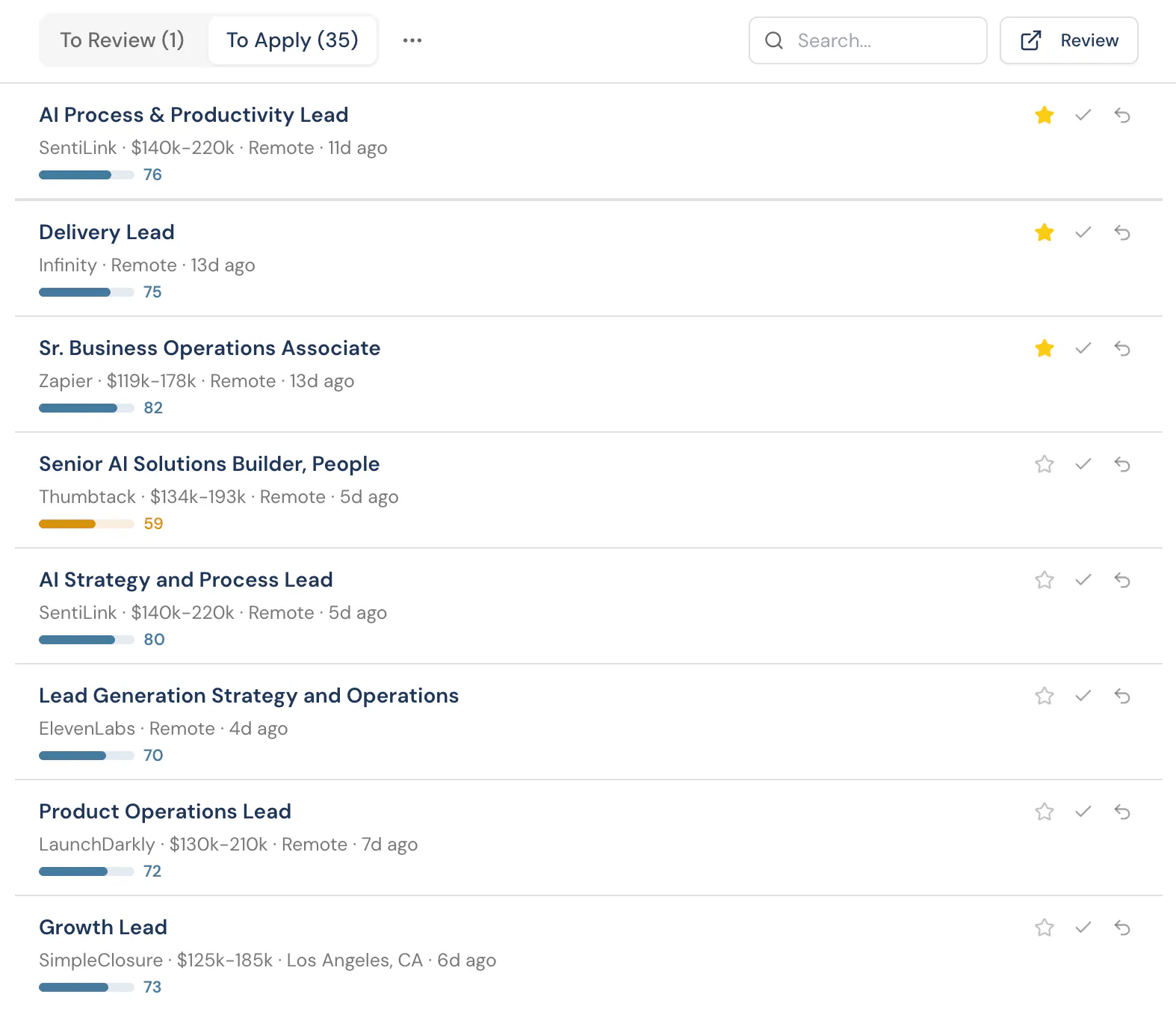Click undo arrow for AI Strategy and Process Lead

point(1122,580)
